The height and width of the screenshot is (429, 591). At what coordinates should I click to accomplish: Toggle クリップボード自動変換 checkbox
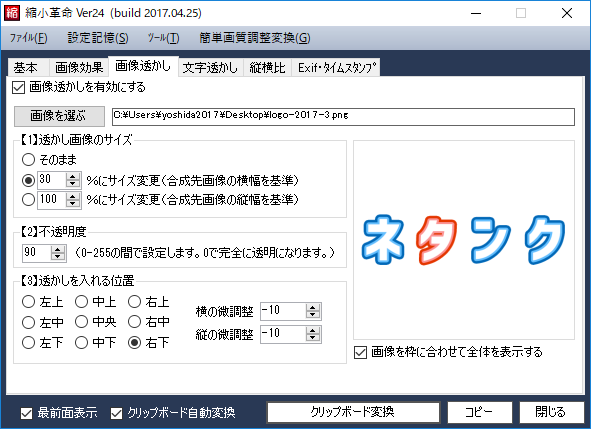coord(116,414)
